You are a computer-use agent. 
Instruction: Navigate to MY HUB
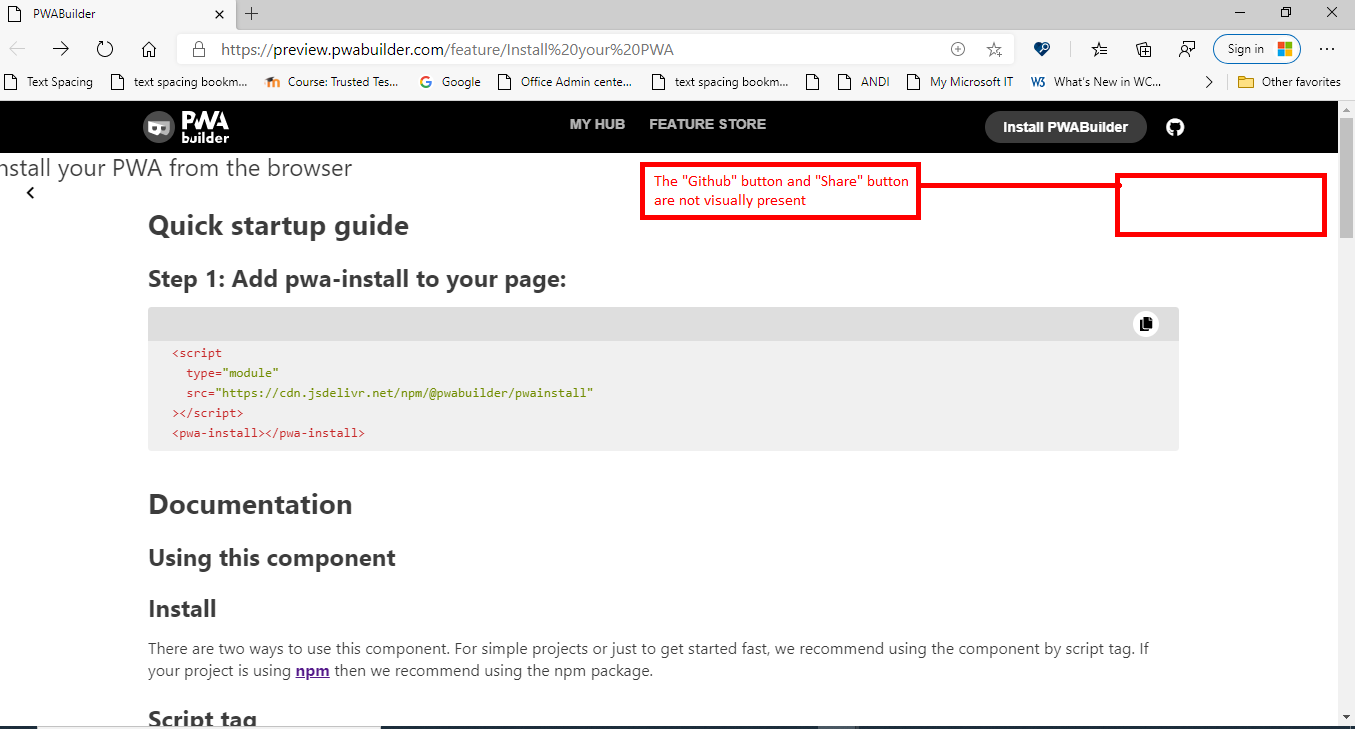click(597, 124)
